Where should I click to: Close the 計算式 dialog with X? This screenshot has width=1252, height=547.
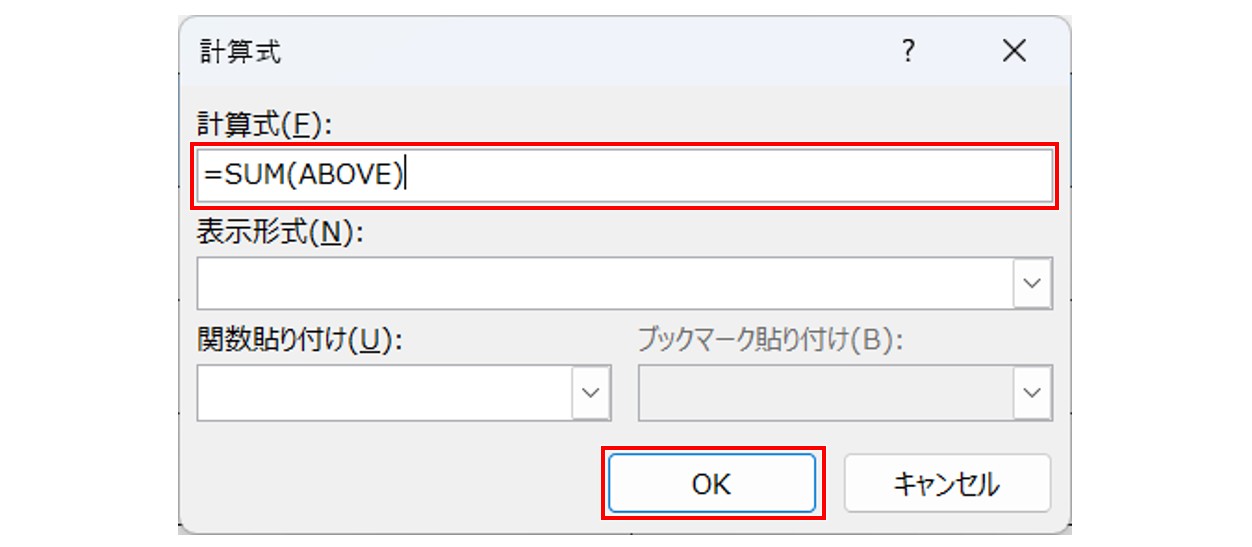[x=1014, y=52]
